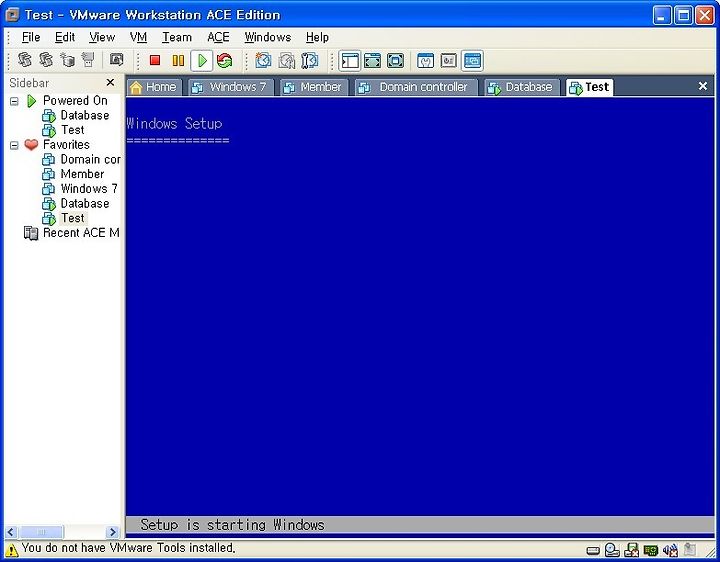Open the File menu
Image resolution: width=720 pixels, height=562 pixels.
coord(31,37)
